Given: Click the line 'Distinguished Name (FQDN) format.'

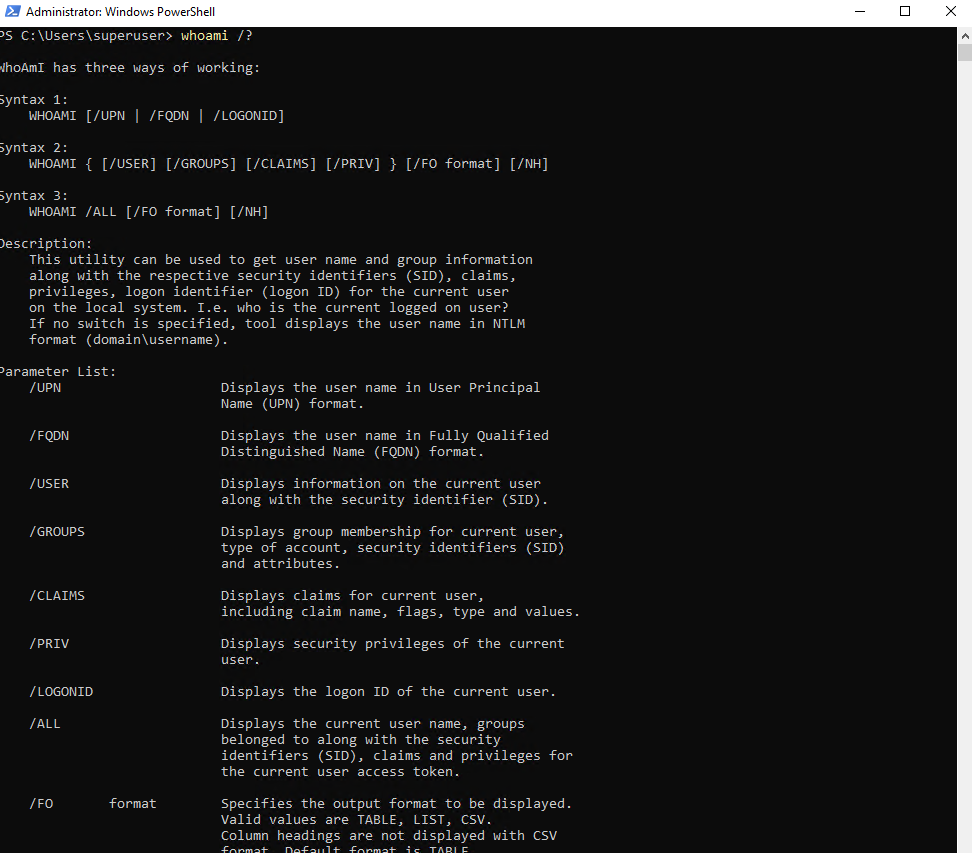Looking at the screenshot, I should pos(352,452).
